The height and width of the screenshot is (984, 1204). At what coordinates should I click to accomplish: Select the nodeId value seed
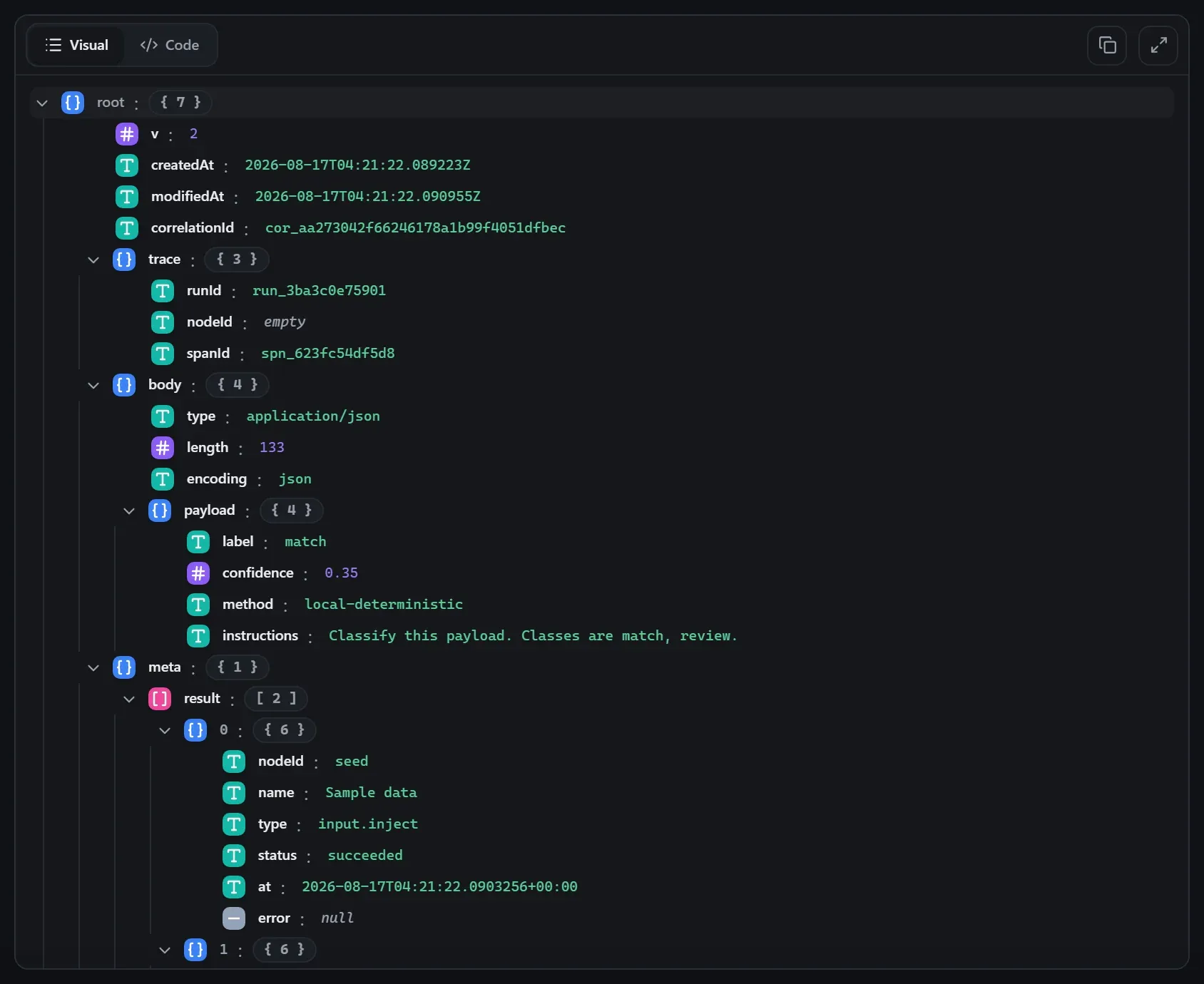[x=352, y=762]
